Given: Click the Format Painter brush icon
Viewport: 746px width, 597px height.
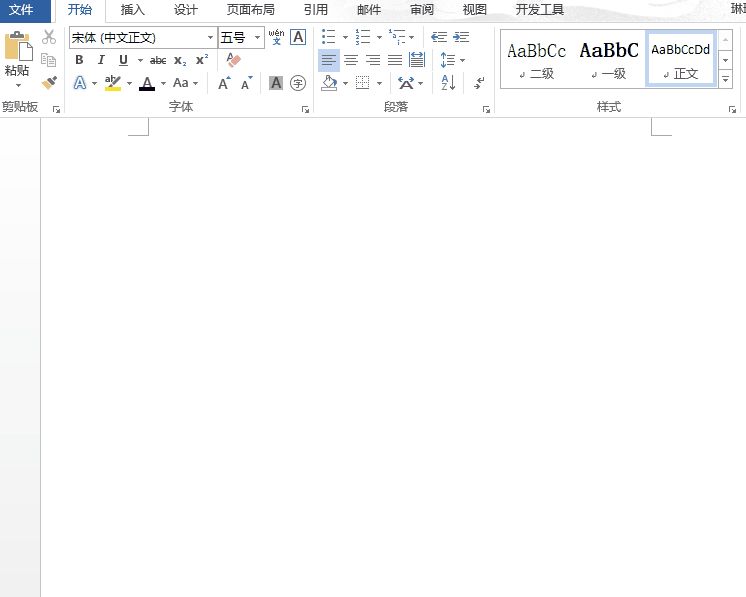Looking at the screenshot, I should [x=49, y=83].
